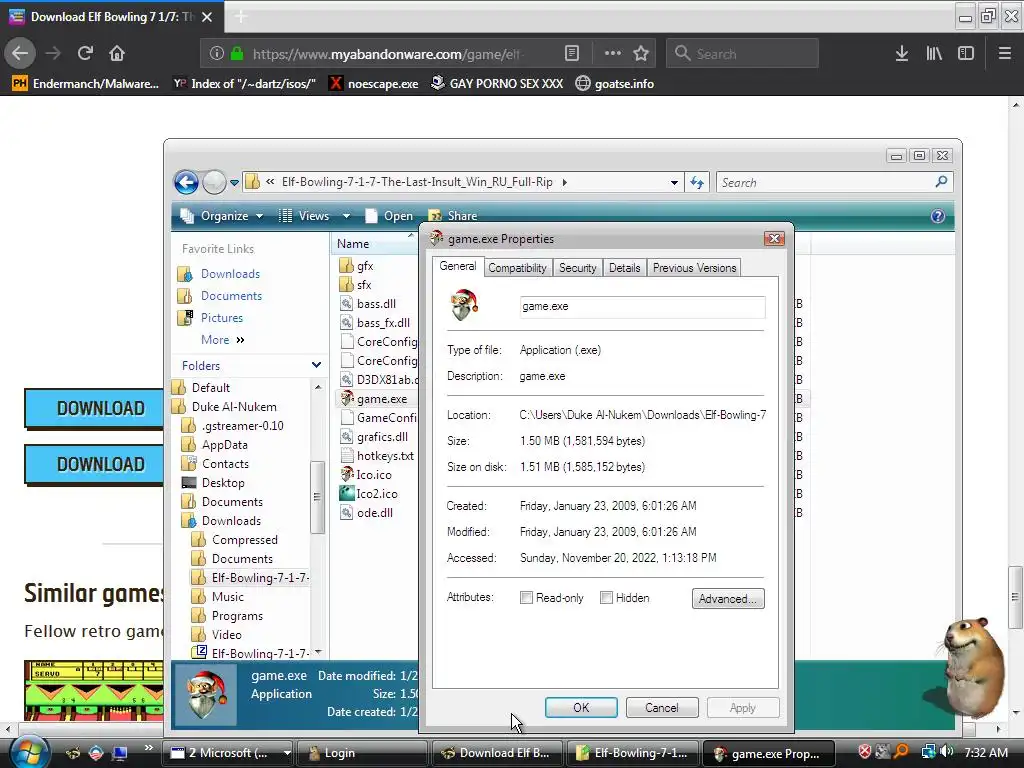Expand taskbar Microsoft group dropdown
This screenshot has width=1024, height=768.
coord(286,753)
